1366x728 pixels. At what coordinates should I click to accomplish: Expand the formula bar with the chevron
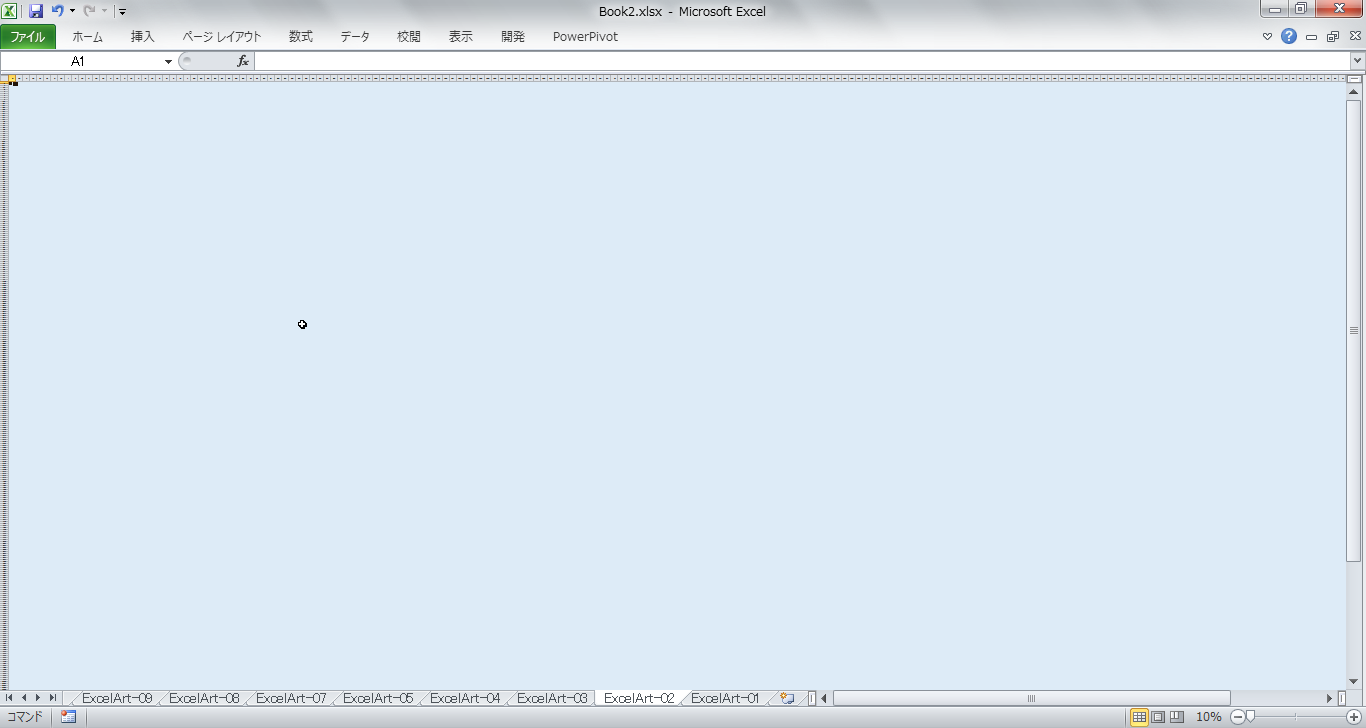coord(1357,62)
